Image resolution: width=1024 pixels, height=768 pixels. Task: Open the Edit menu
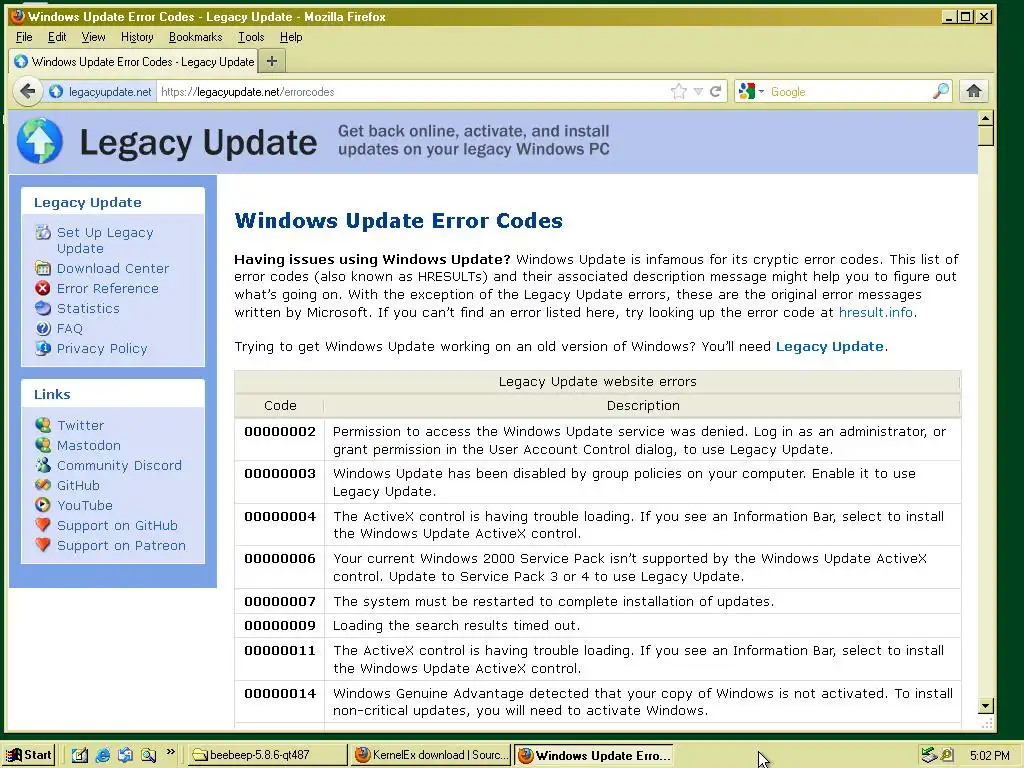(x=57, y=37)
